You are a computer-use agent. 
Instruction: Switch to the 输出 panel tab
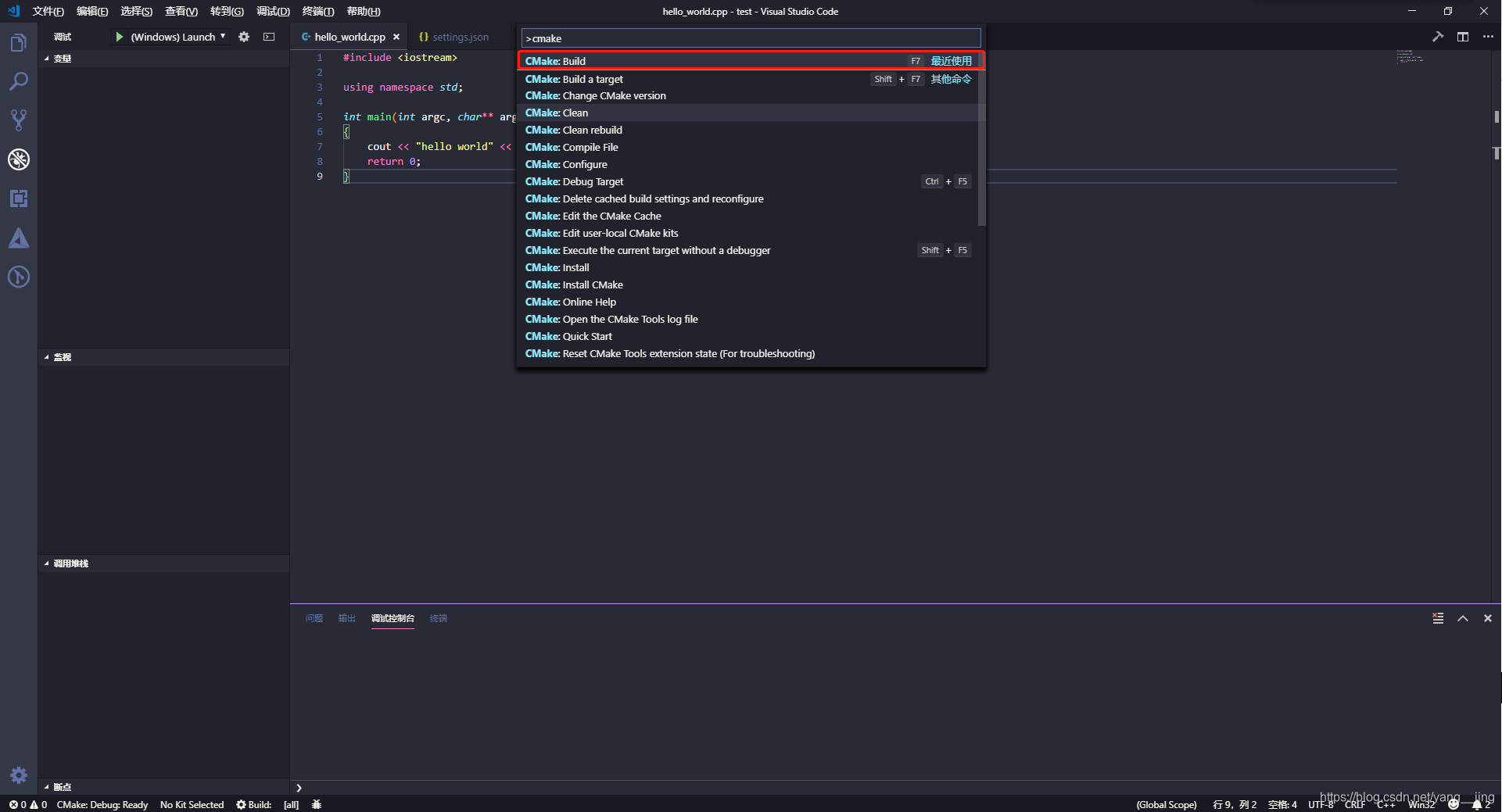[347, 618]
